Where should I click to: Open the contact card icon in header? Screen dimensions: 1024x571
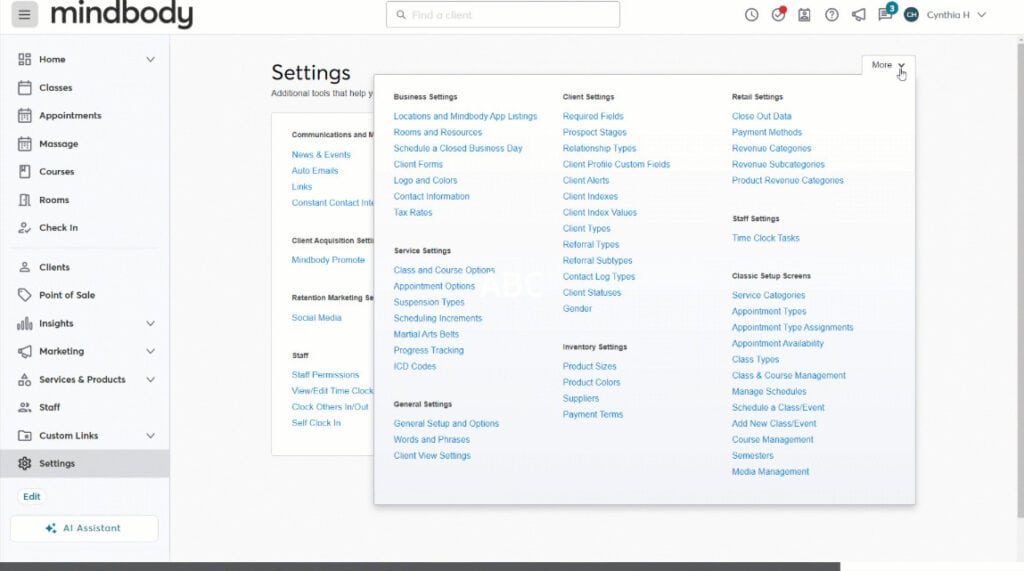(x=804, y=14)
